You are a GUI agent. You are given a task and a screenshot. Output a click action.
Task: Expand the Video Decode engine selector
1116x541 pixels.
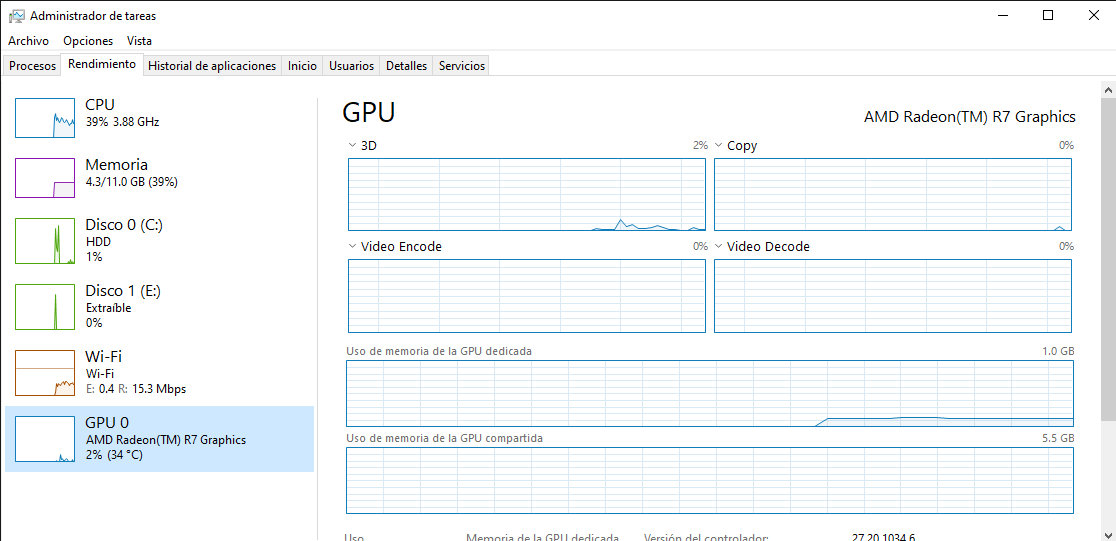(718, 247)
